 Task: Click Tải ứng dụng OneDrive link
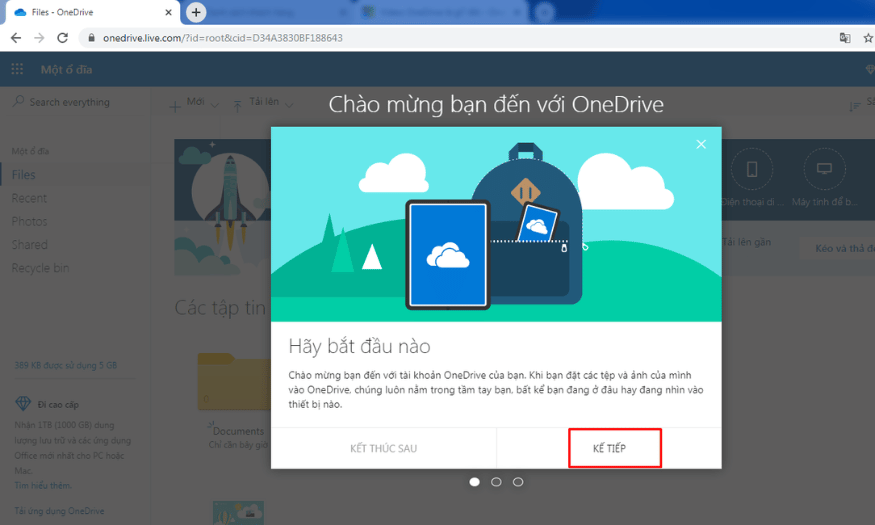(59, 510)
